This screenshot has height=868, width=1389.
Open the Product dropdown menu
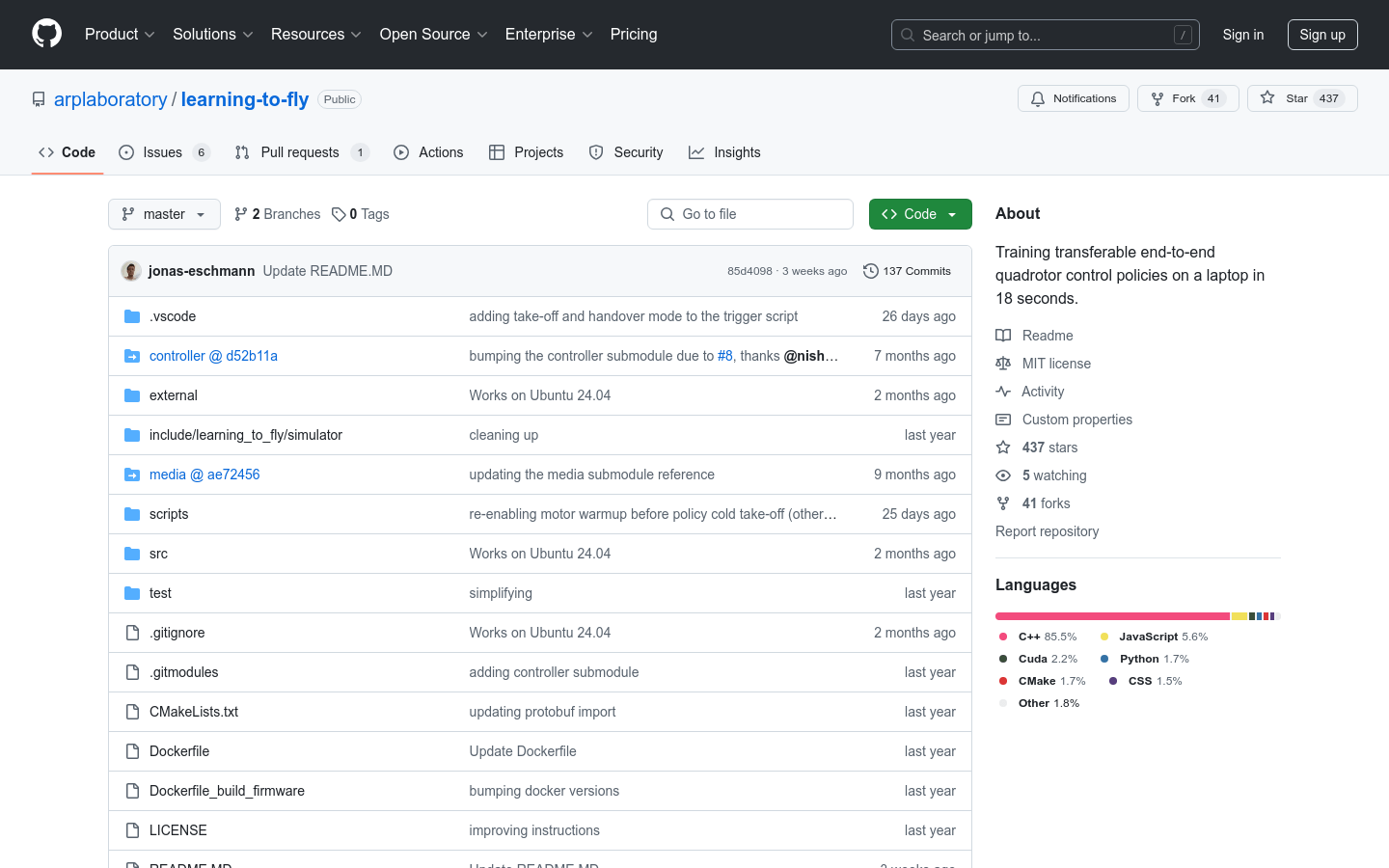120,34
